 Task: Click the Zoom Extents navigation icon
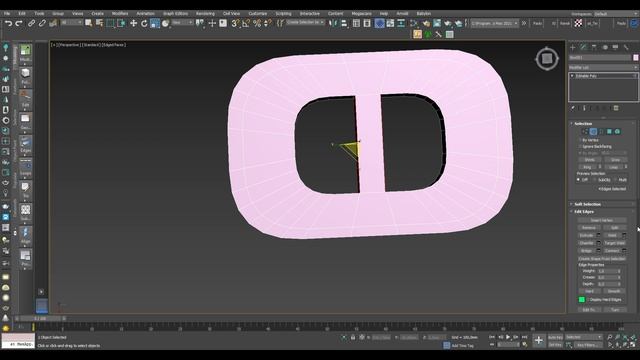tap(625, 337)
